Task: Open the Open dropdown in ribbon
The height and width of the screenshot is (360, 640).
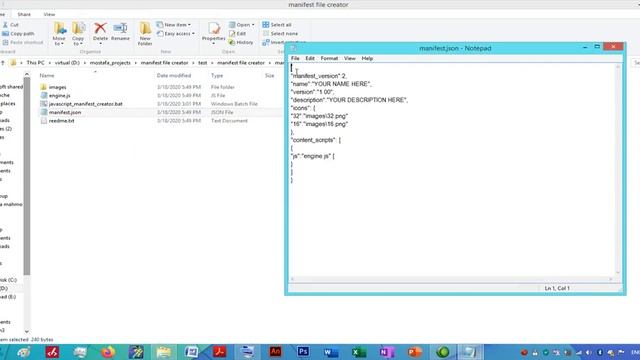Action: coord(242,25)
